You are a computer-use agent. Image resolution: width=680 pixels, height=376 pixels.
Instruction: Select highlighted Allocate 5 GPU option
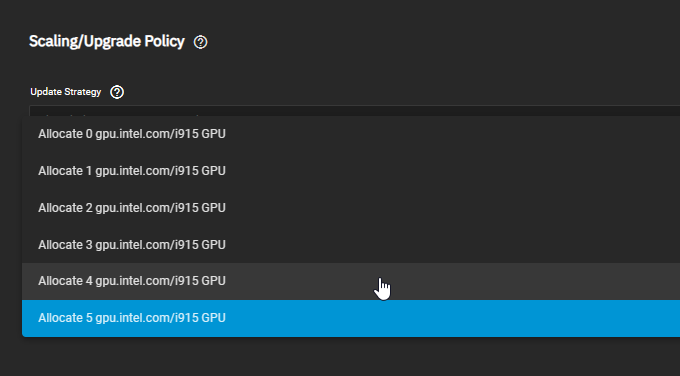pyautogui.click(x=351, y=318)
